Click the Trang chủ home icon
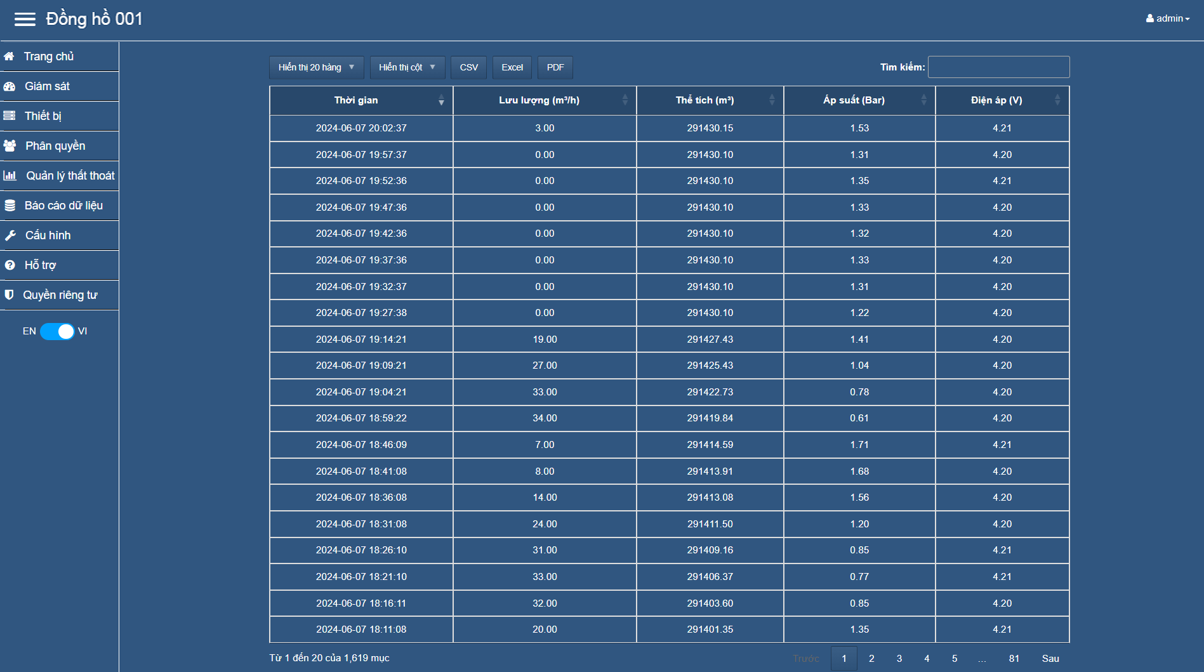This screenshot has height=672, width=1204. tap(9, 57)
